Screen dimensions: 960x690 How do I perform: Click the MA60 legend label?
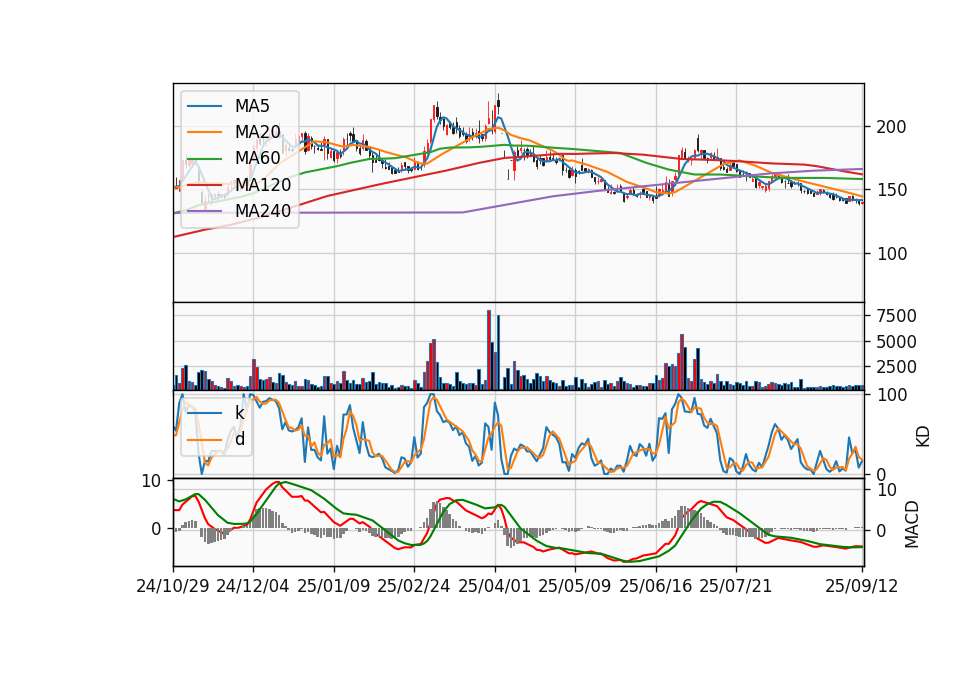pyautogui.click(x=257, y=158)
